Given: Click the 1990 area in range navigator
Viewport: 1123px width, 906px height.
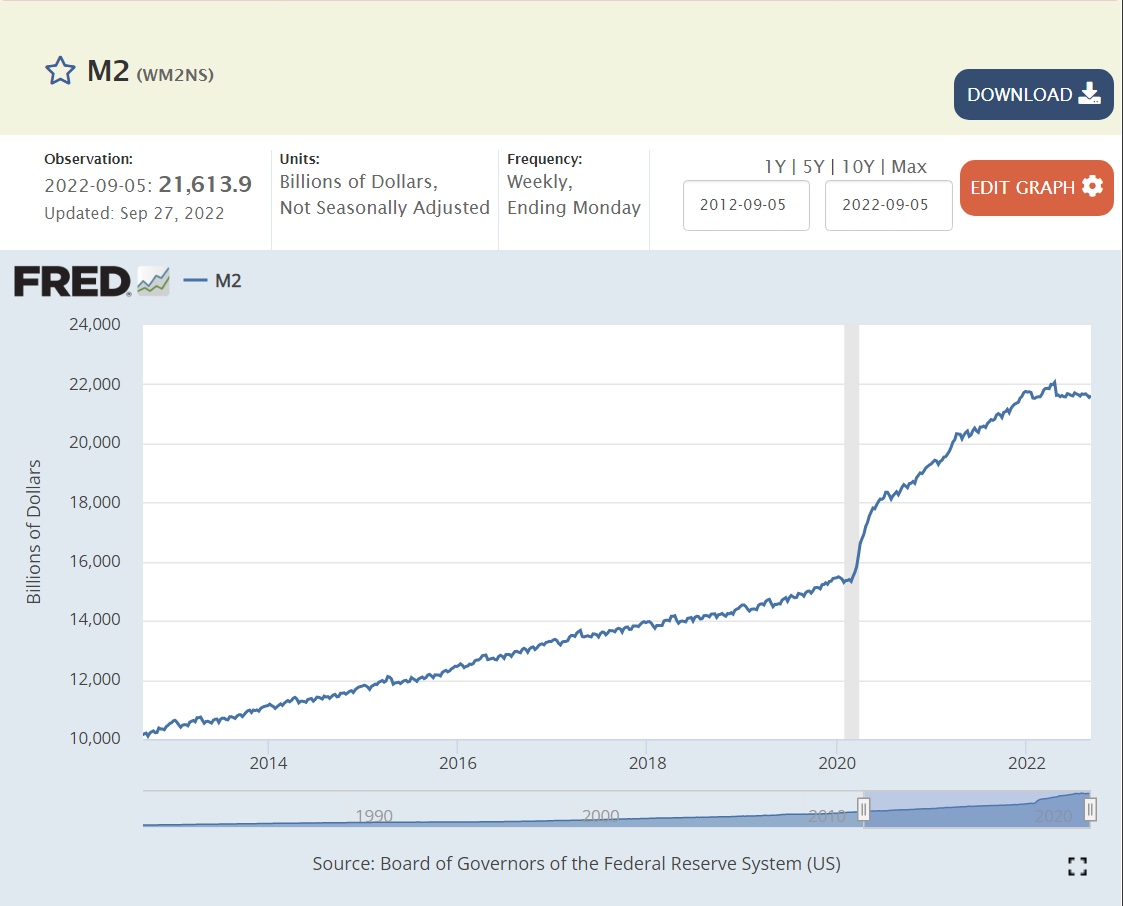Looking at the screenshot, I should tap(373, 814).
